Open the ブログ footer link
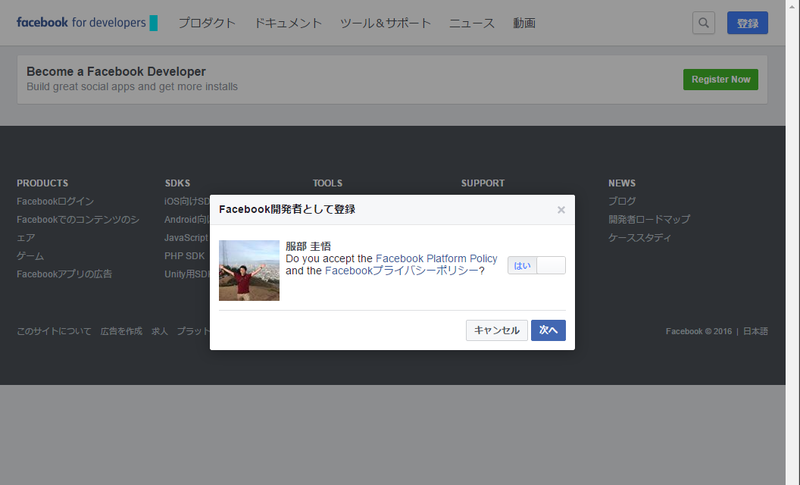800x485 pixels. pos(622,201)
